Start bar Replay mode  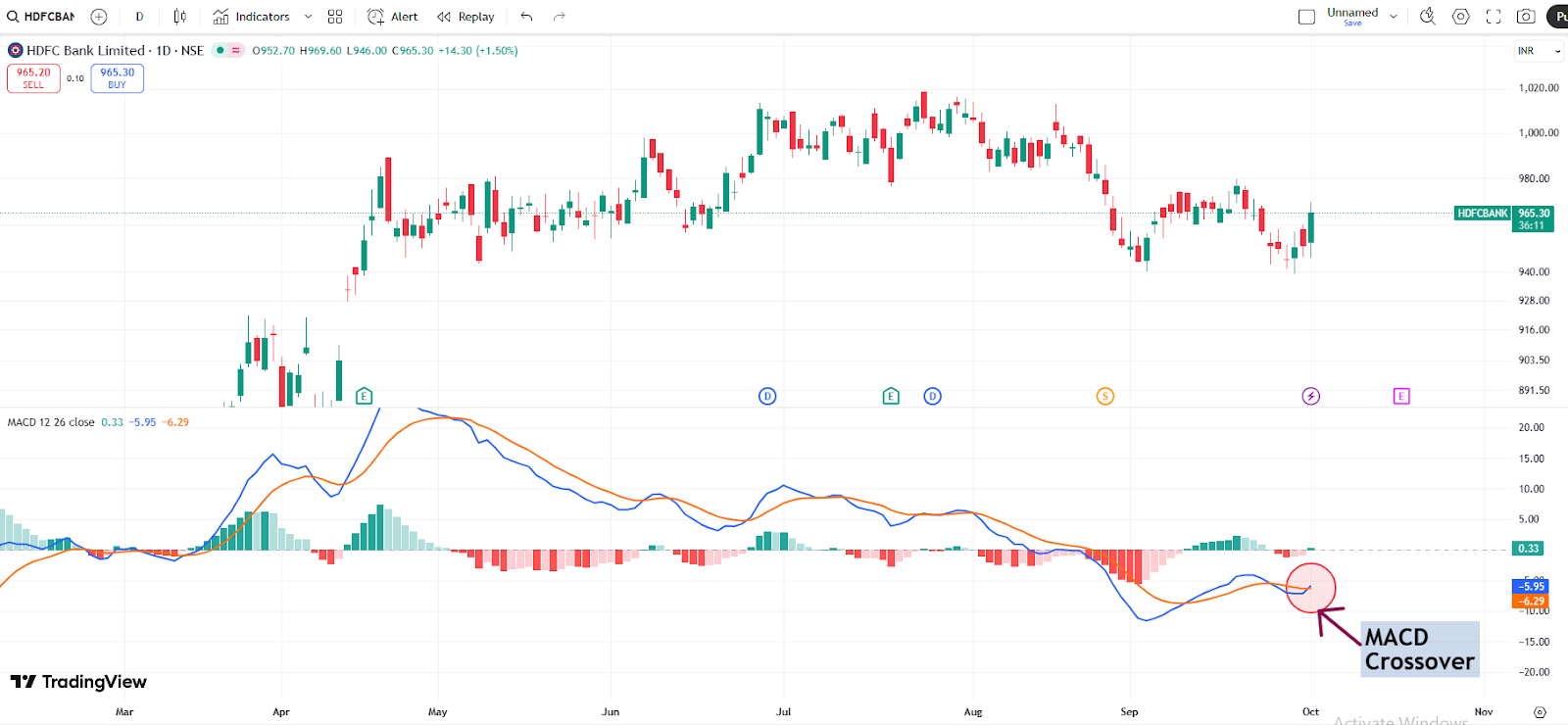click(x=465, y=17)
